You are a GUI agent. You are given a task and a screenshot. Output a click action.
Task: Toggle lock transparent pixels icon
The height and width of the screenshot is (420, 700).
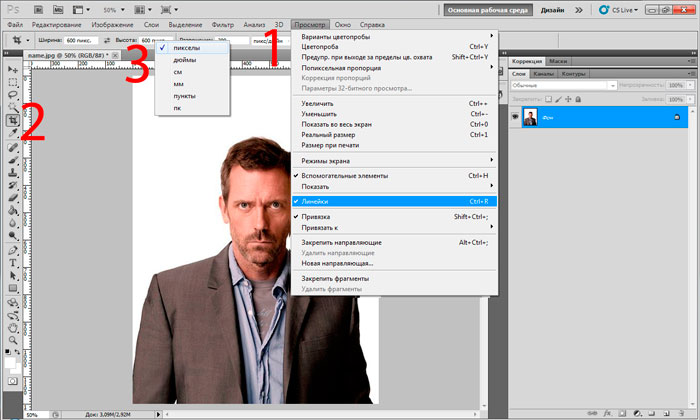[549, 99]
